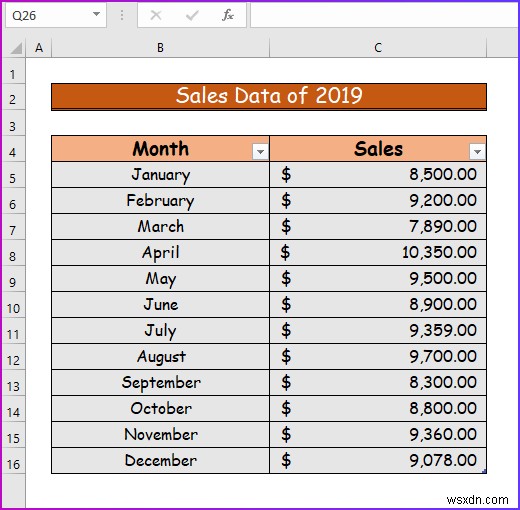The width and height of the screenshot is (520, 510).
Task: Select the 'August' cell
Action: (x=160, y=357)
